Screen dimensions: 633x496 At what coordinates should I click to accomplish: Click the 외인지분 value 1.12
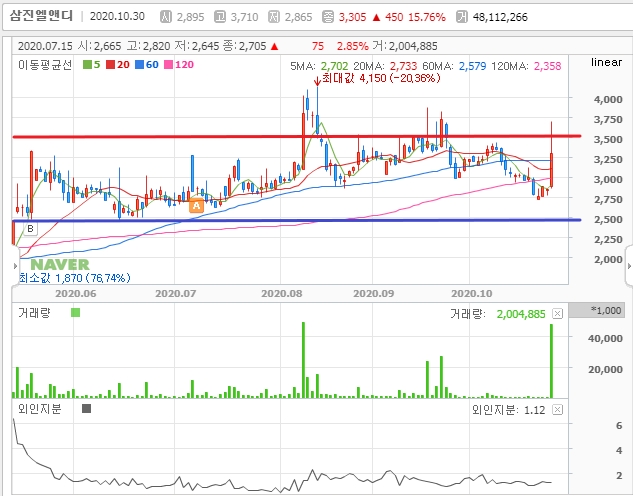click(534, 410)
